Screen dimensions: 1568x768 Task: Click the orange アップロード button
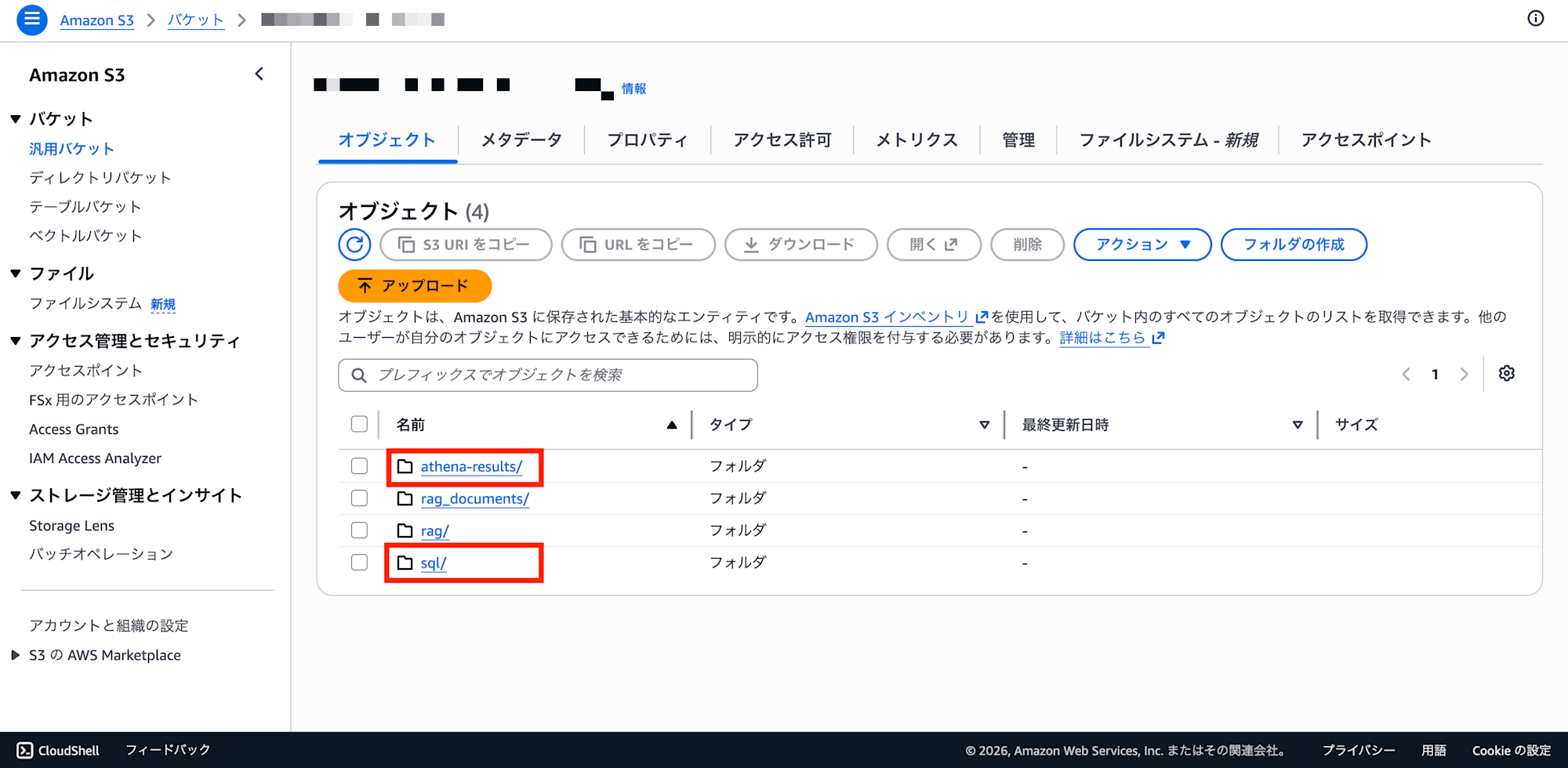coord(415,286)
